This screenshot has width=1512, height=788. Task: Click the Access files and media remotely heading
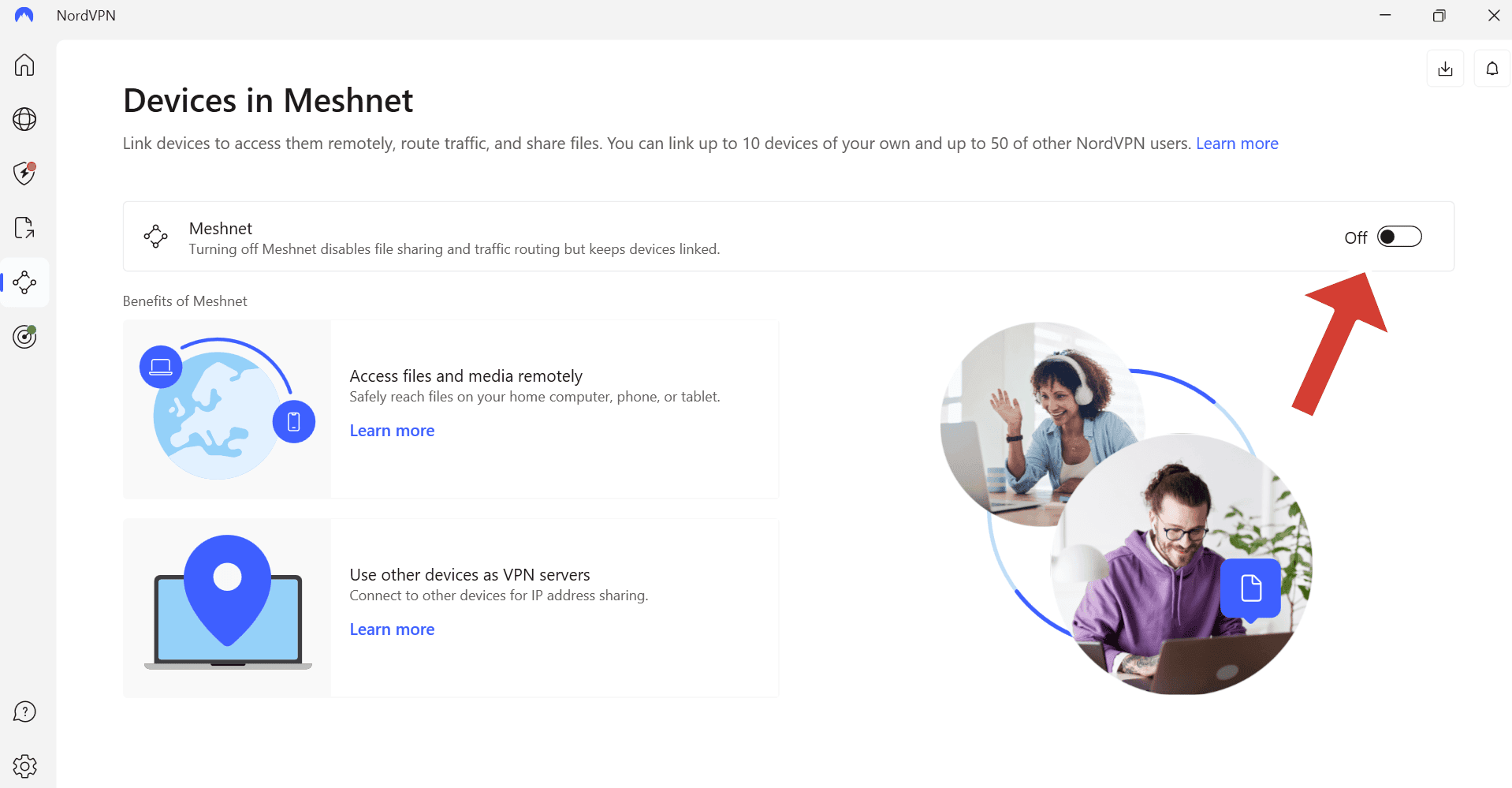(x=465, y=376)
